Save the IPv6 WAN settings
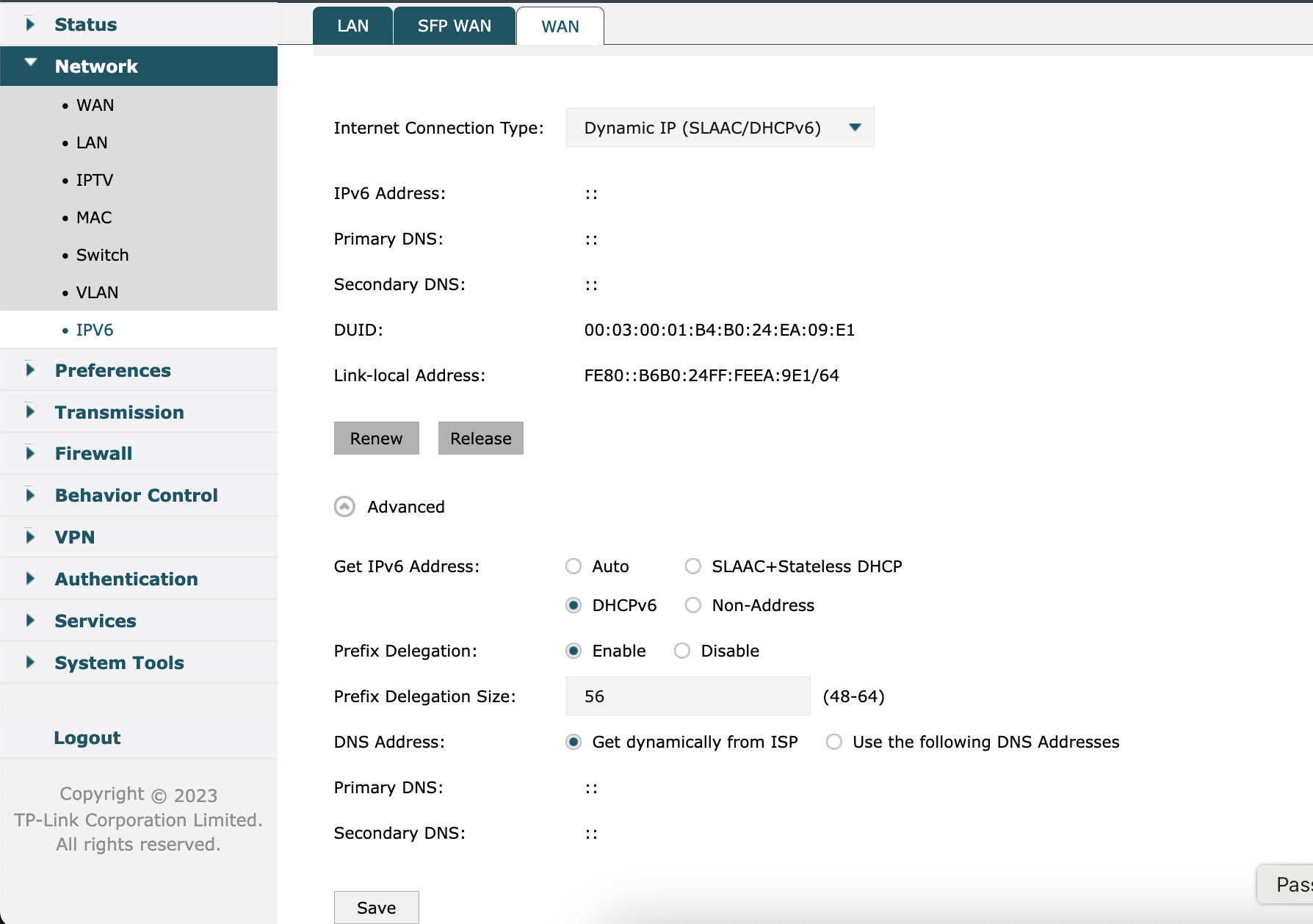 click(376, 907)
